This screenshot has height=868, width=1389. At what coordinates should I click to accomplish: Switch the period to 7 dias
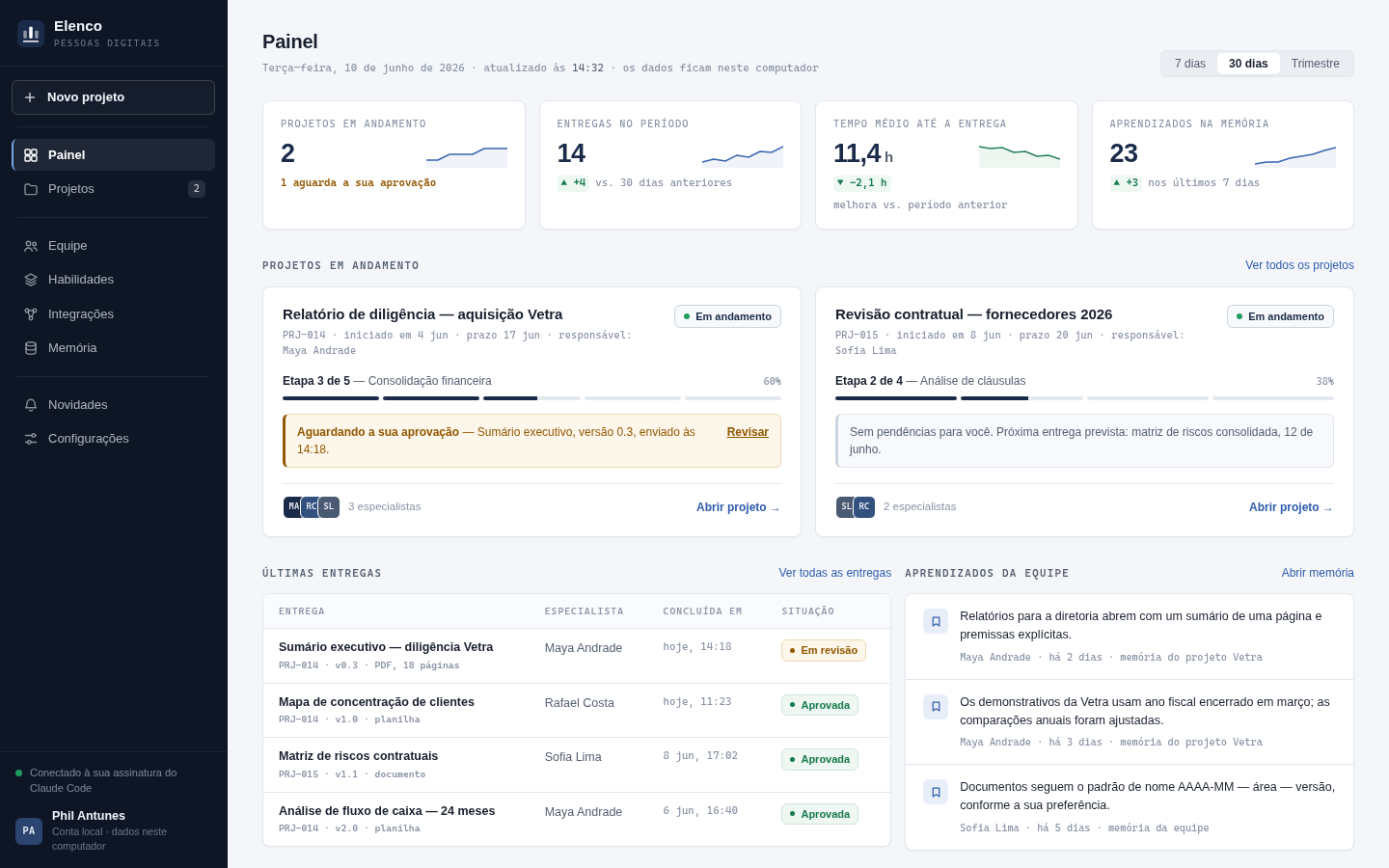pos(1190,64)
